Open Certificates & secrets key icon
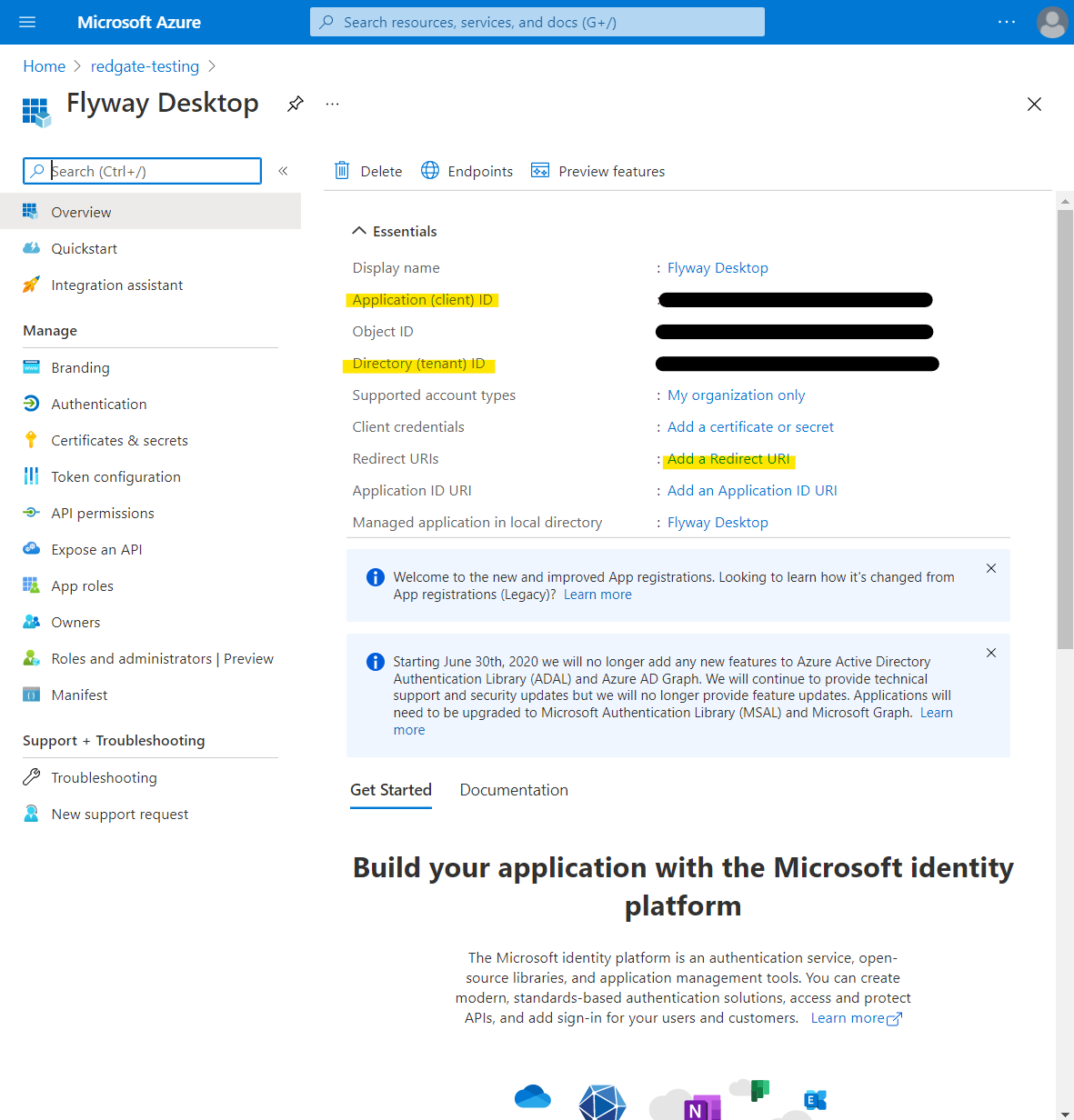Image resolution: width=1074 pixels, height=1120 pixels. (31, 440)
